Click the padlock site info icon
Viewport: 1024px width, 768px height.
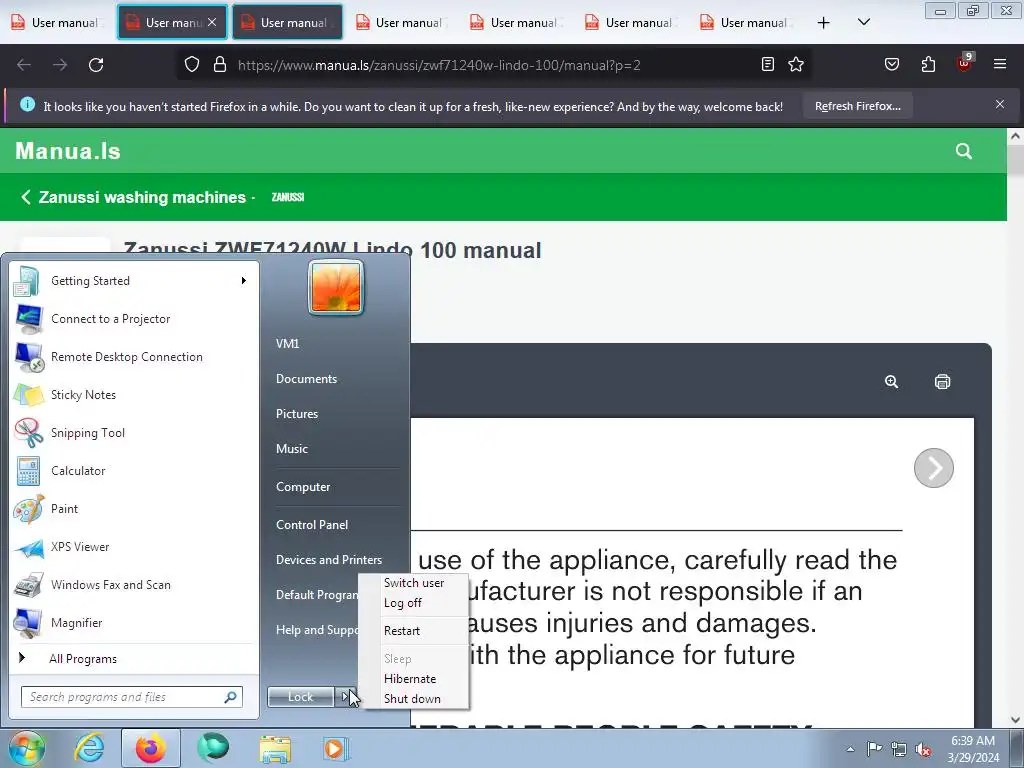click(x=220, y=65)
